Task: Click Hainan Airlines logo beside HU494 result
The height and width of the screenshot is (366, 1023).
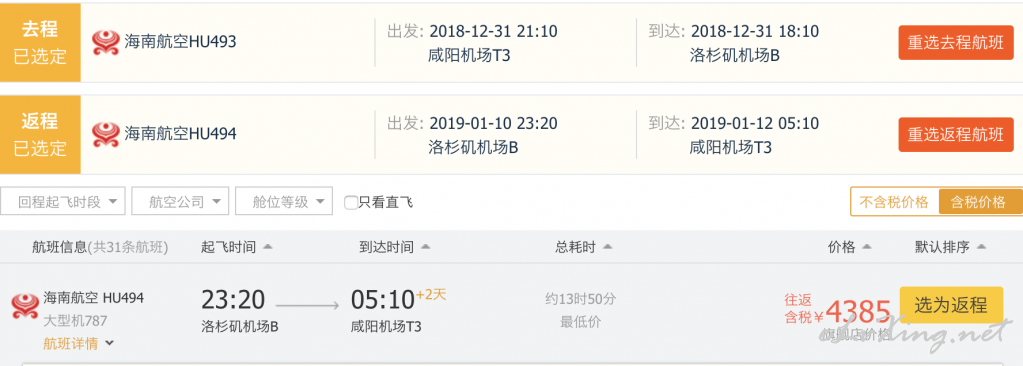Action: coord(25,307)
